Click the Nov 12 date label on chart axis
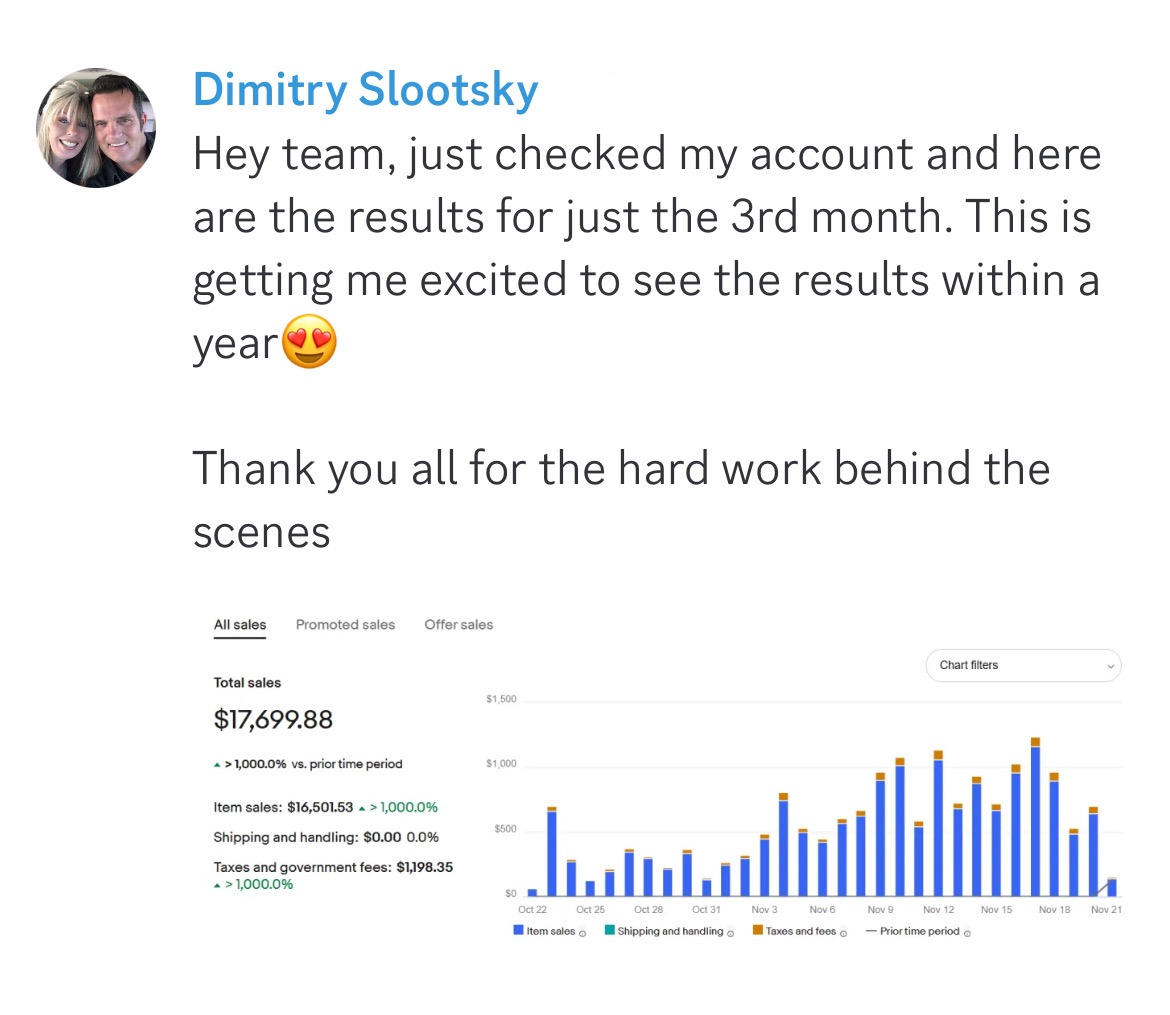 pyautogui.click(x=938, y=910)
